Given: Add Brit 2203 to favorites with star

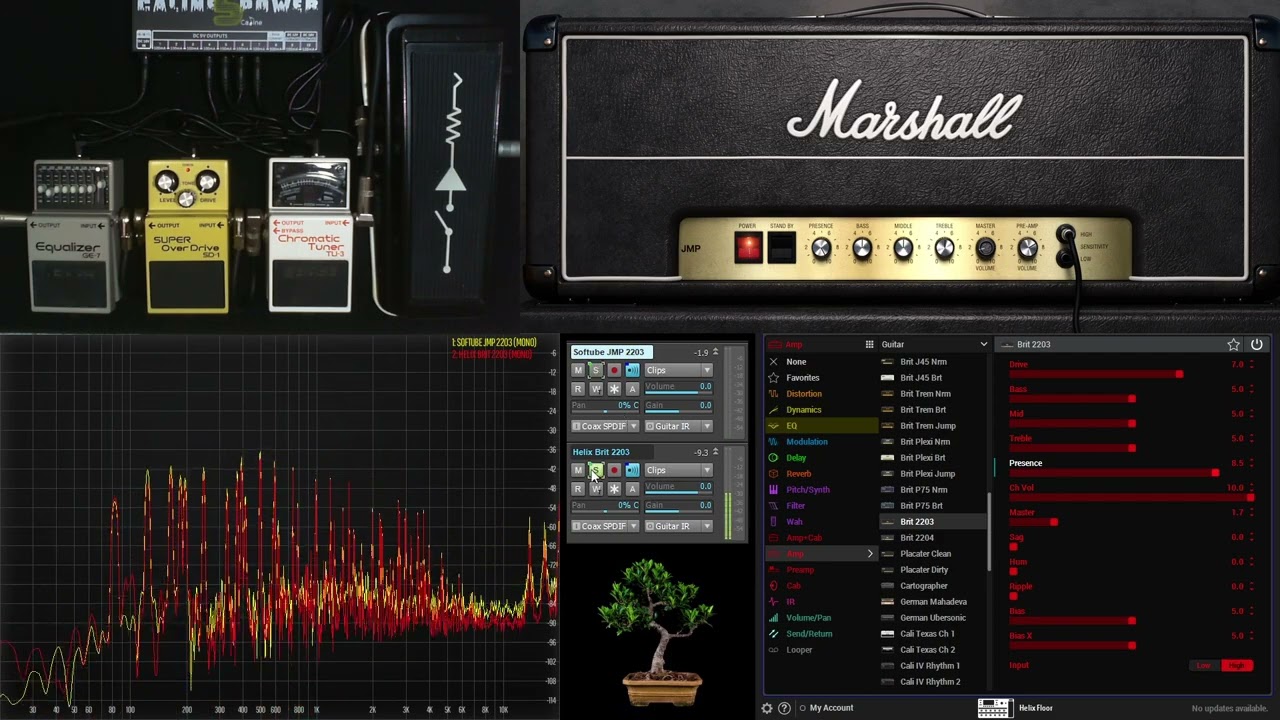Looking at the screenshot, I should point(1234,344).
